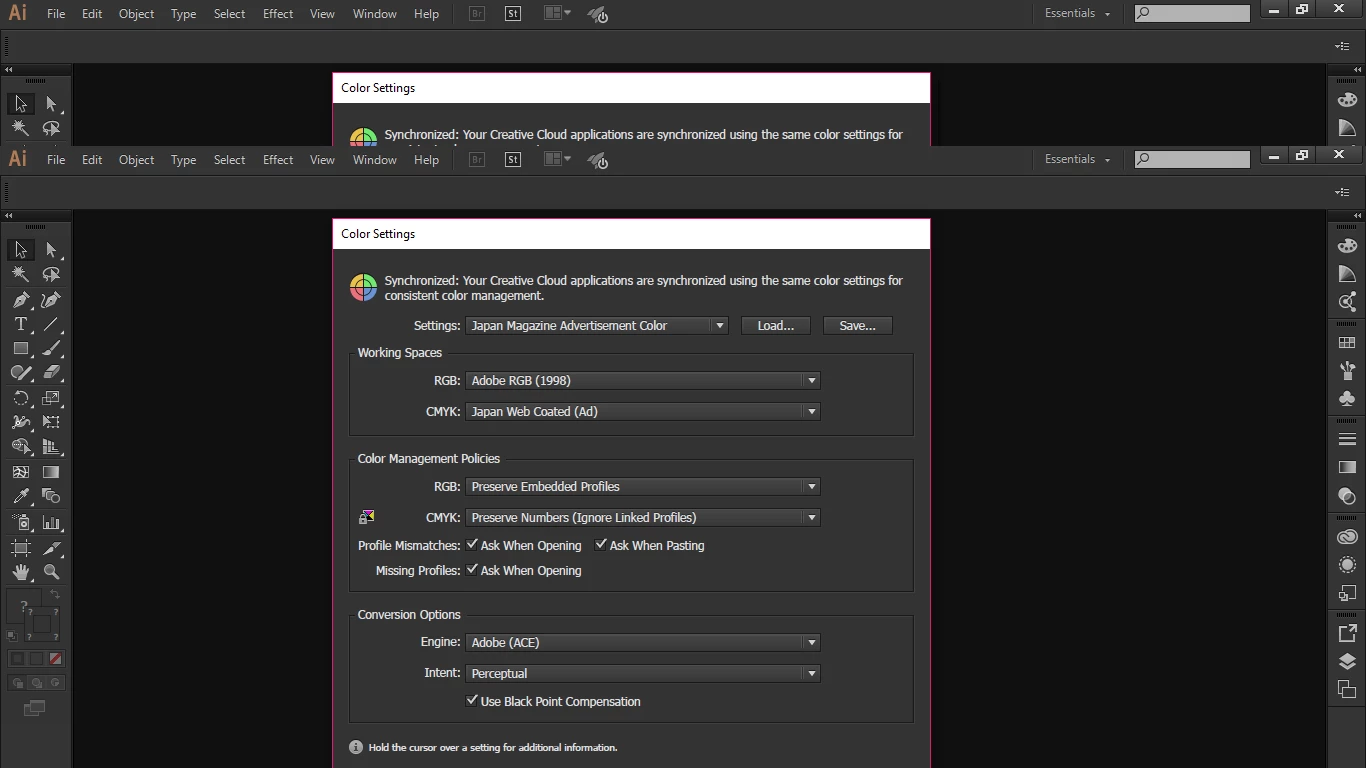Select the Pen tool
1366x768 pixels.
click(x=20, y=300)
